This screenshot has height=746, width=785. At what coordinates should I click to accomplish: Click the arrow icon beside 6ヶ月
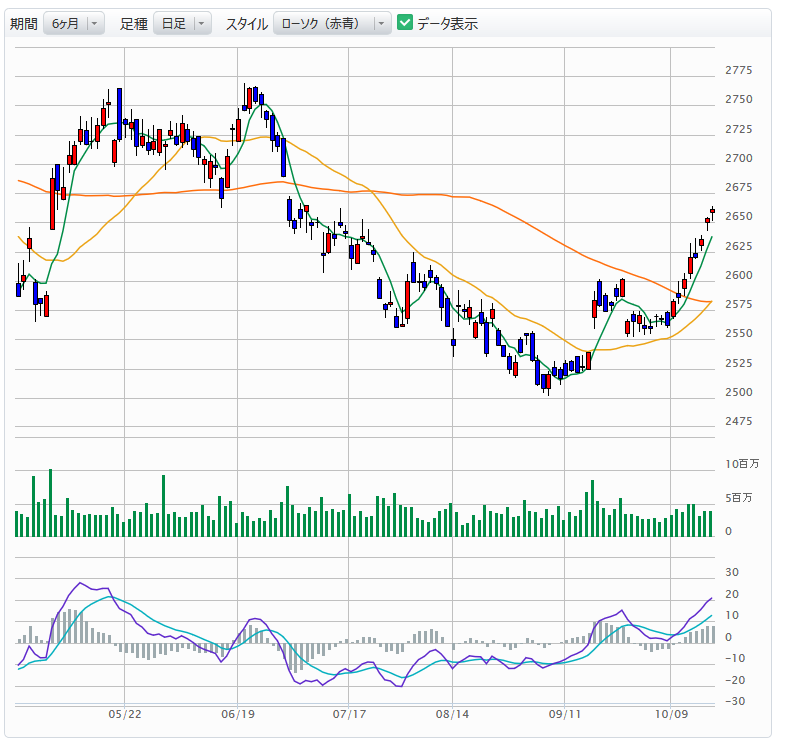coord(95,23)
